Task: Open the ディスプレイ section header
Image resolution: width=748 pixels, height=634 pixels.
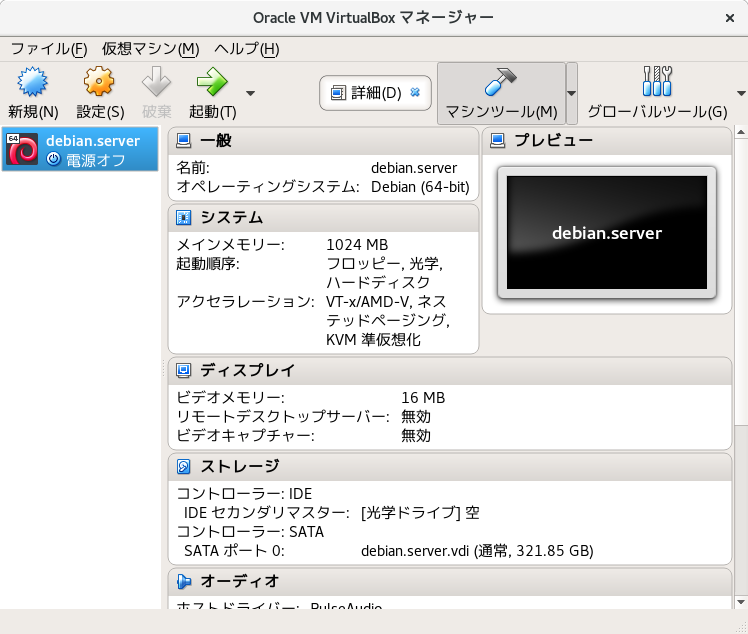Action: pos(450,371)
